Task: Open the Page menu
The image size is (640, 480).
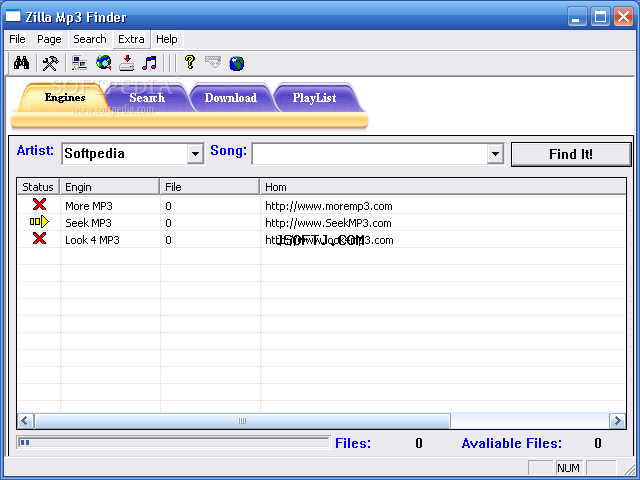Action: pos(49,39)
